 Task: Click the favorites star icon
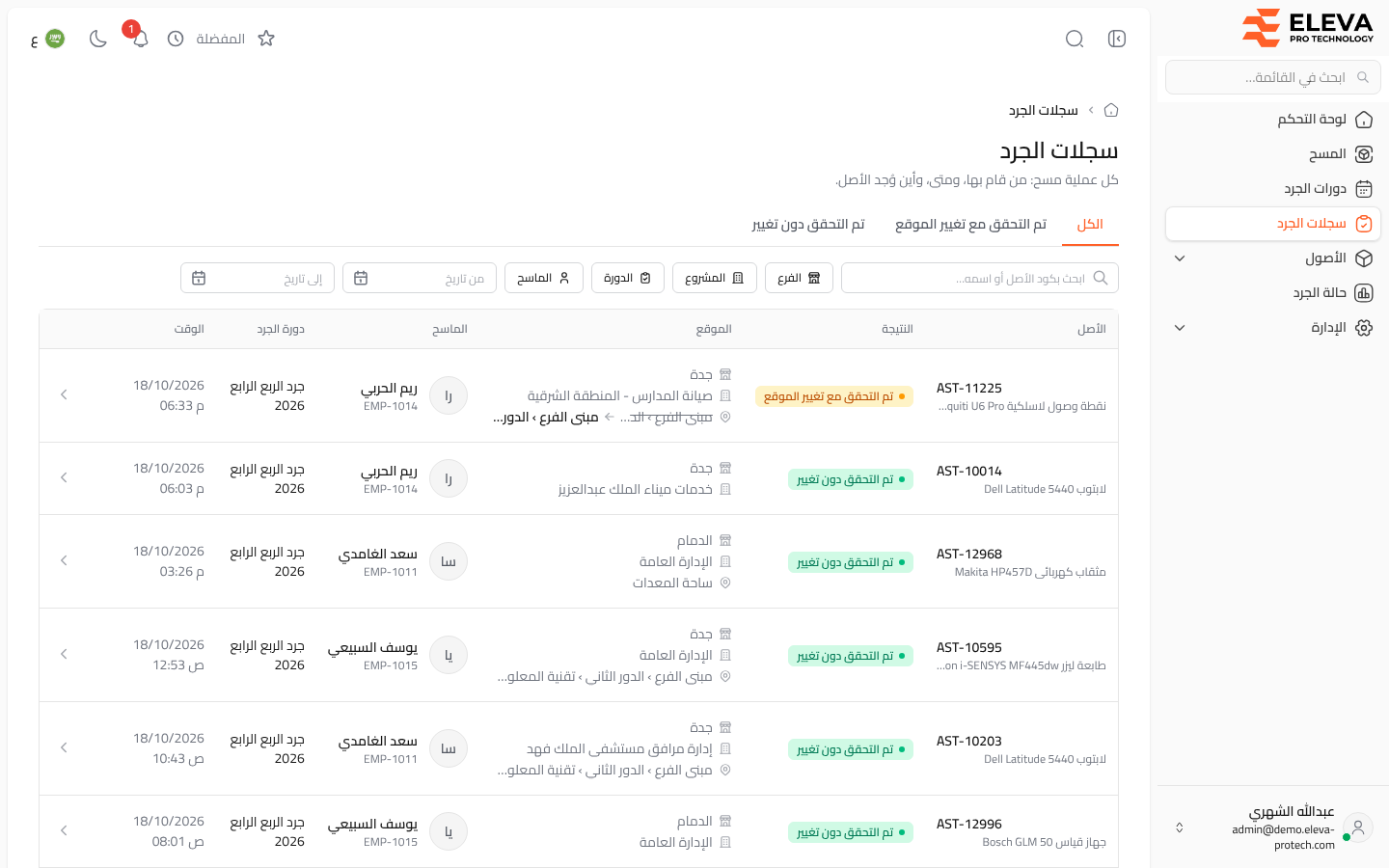point(266,39)
